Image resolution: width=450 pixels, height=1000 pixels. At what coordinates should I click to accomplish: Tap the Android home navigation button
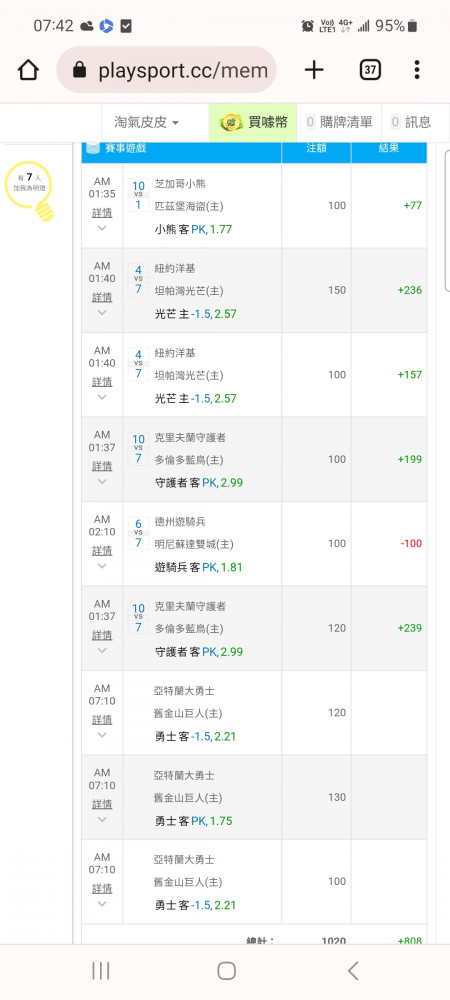(226, 971)
